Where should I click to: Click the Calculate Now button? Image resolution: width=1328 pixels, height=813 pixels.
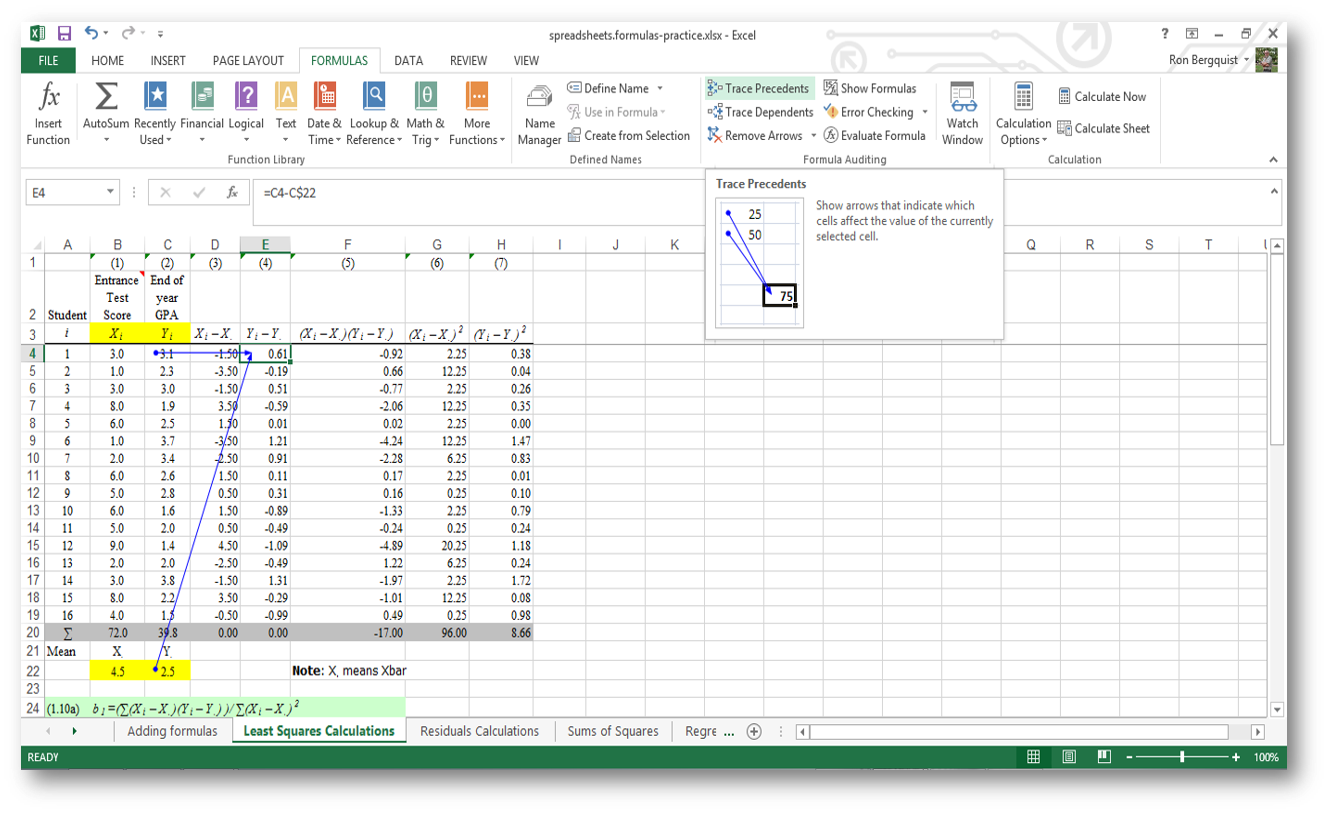point(1103,96)
